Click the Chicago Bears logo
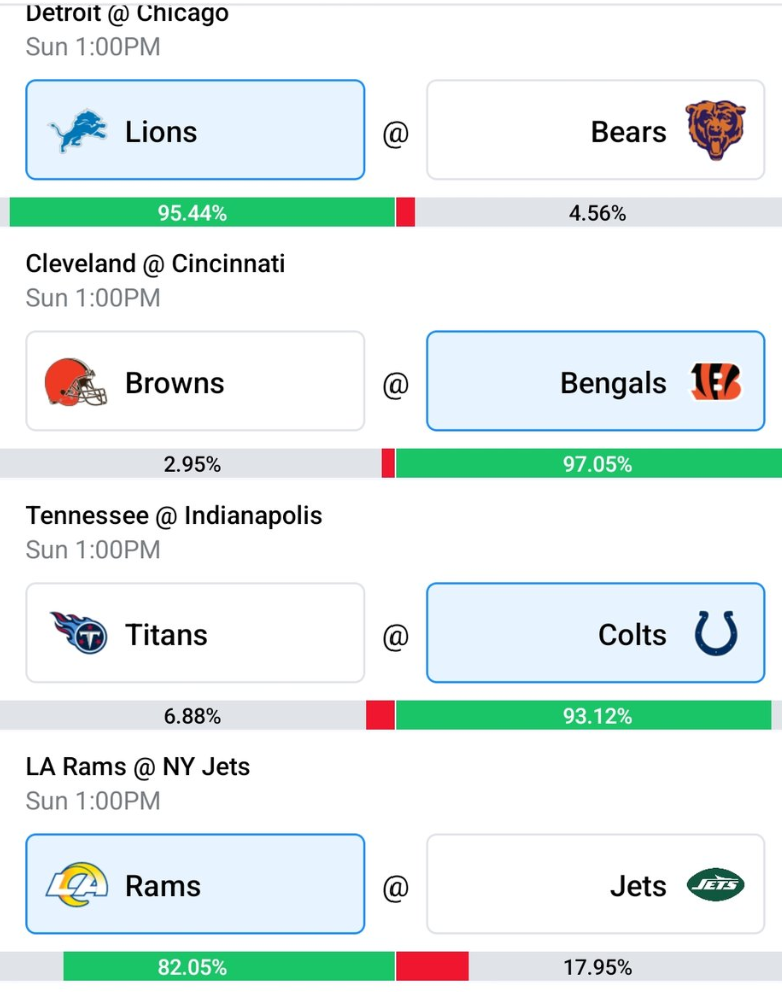This screenshot has width=782, height=992. pos(716,130)
